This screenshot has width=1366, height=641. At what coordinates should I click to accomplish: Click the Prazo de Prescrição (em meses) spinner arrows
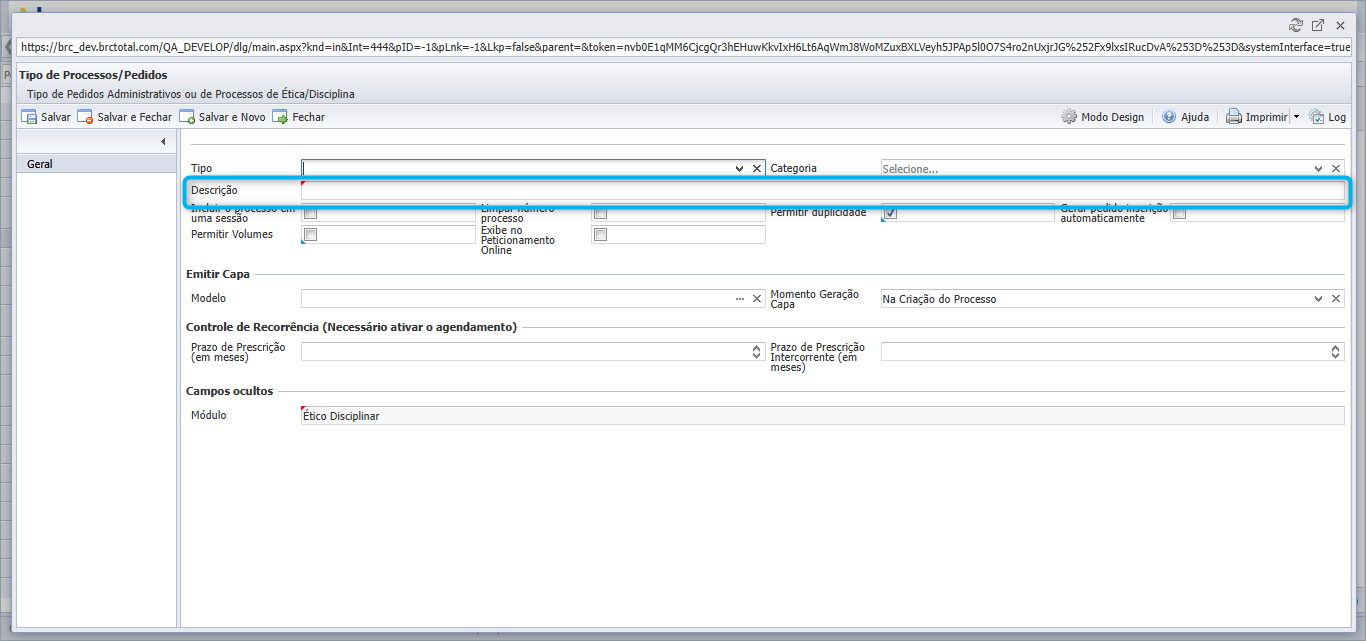click(x=757, y=351)
